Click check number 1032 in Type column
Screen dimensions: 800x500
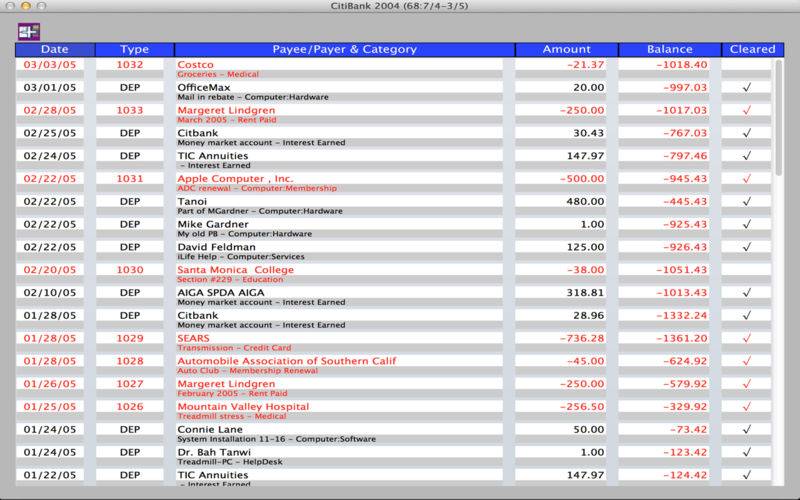click(130, 65)
